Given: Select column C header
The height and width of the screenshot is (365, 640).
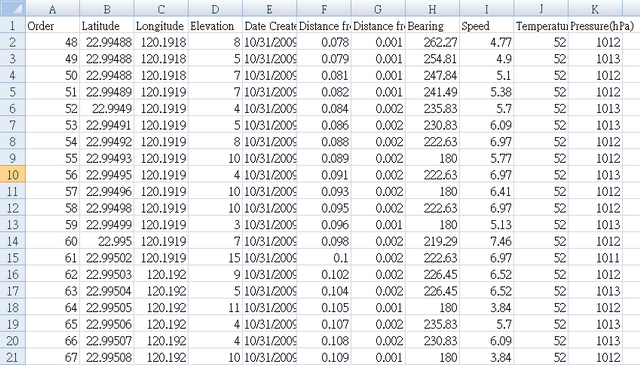Looking at the screenshot, I should click(161, 8).
